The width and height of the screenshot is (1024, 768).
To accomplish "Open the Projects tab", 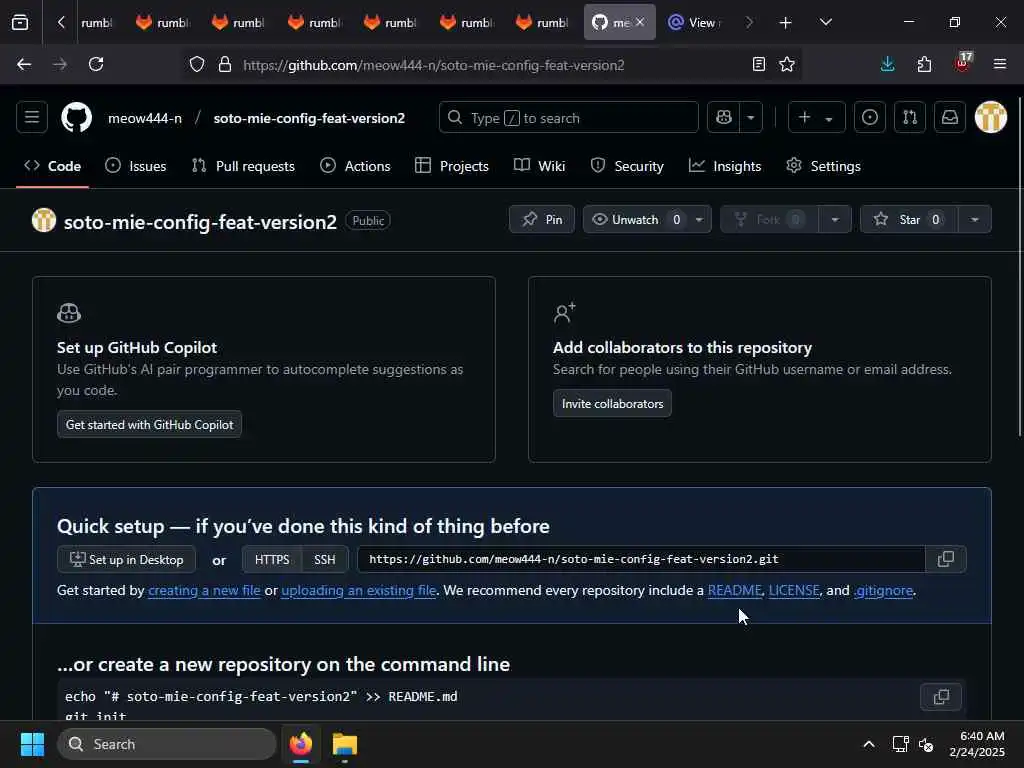I will [x=452, y=166].
